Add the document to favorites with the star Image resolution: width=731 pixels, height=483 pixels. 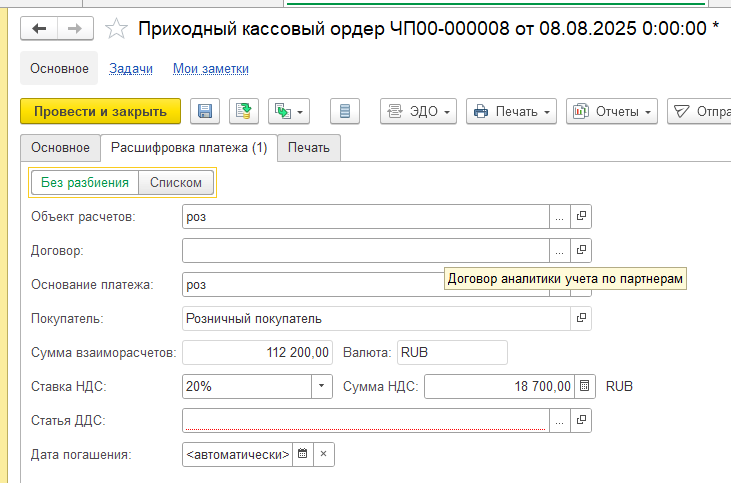coord(117,29)
